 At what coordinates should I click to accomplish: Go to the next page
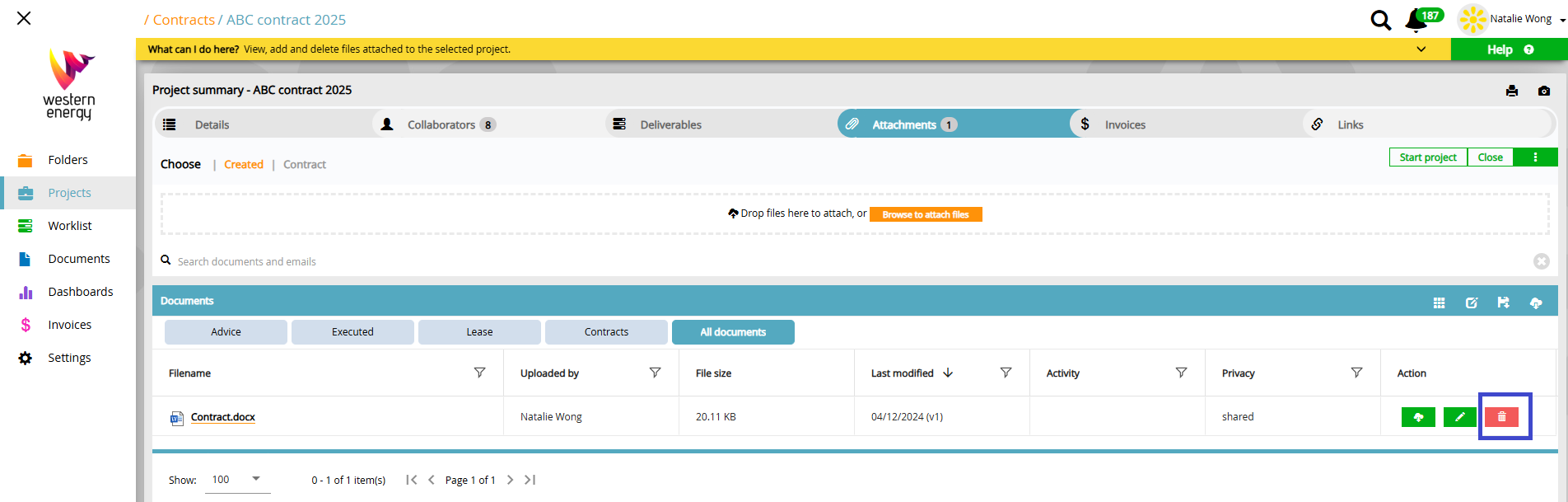(510, 480)
